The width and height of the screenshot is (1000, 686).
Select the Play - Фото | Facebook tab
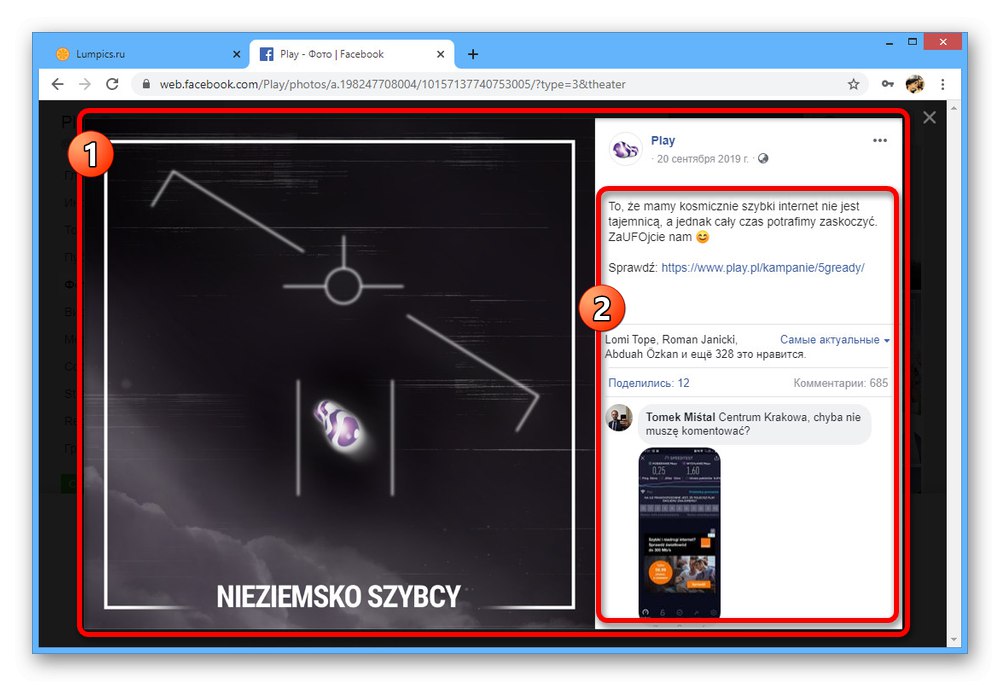point(351,54)
